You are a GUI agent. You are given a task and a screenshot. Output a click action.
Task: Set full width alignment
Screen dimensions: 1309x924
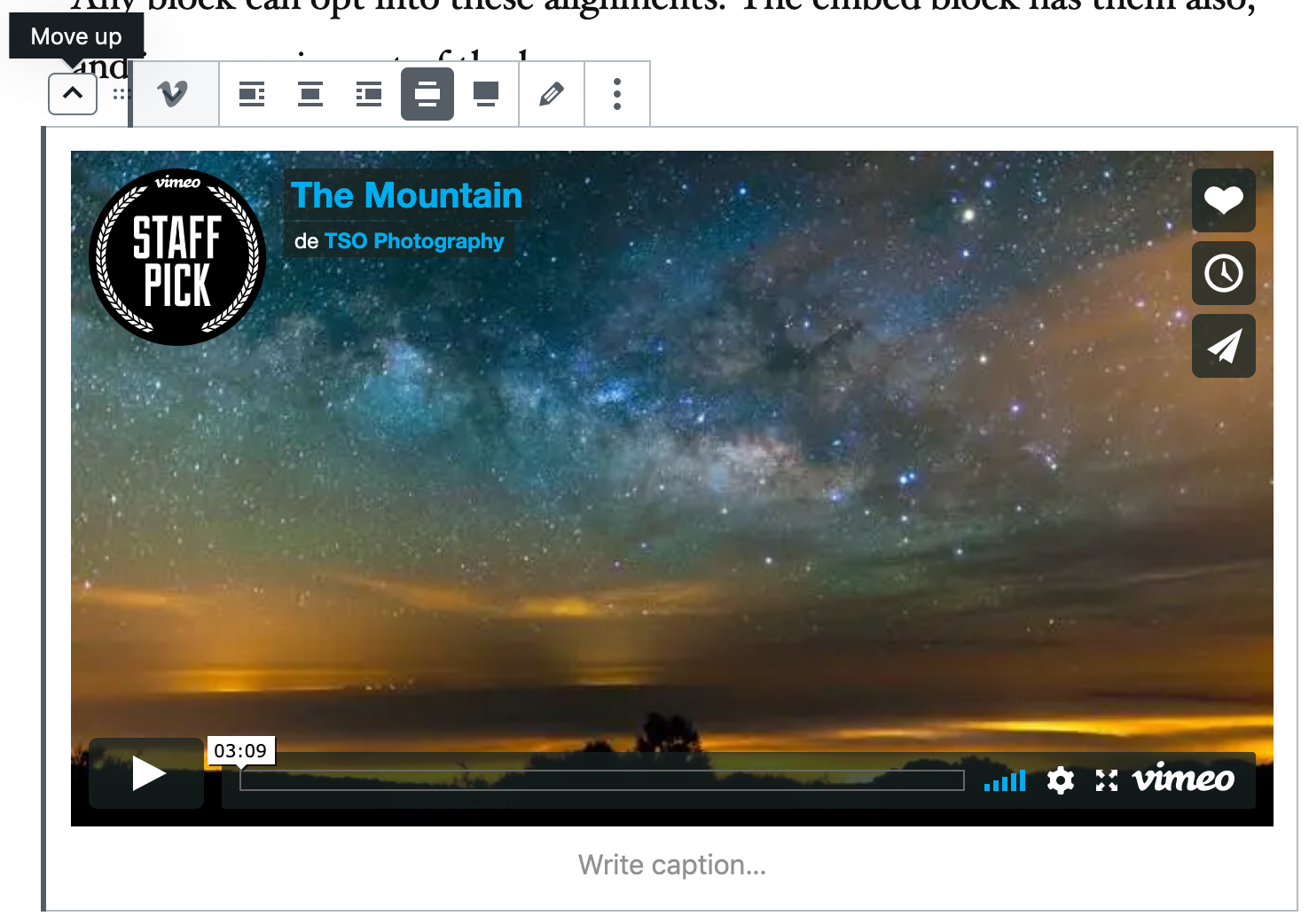click(x=486, y=94)
